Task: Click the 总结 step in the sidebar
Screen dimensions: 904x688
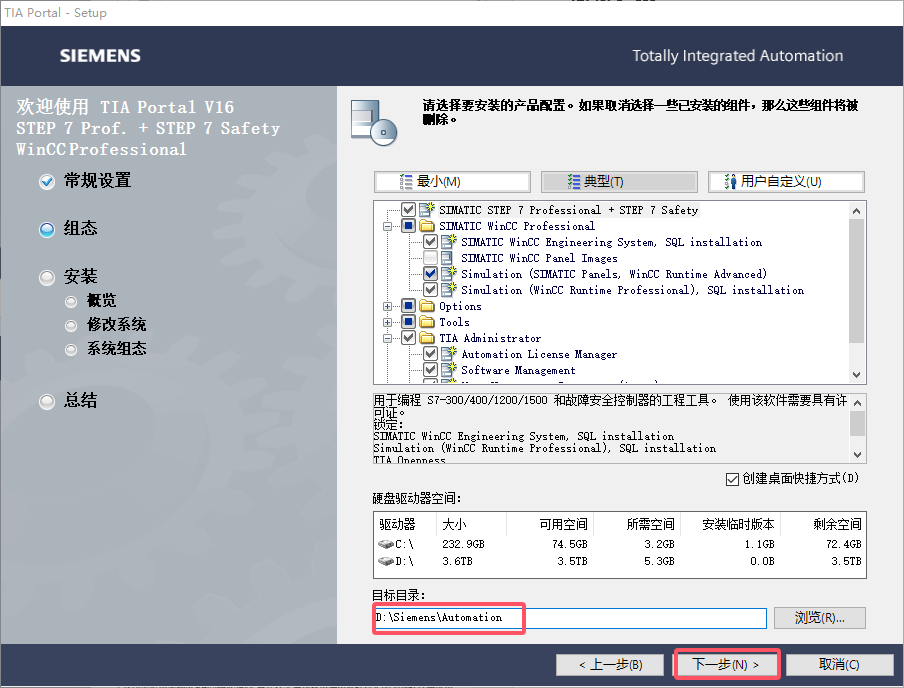Action: [80, 400]
